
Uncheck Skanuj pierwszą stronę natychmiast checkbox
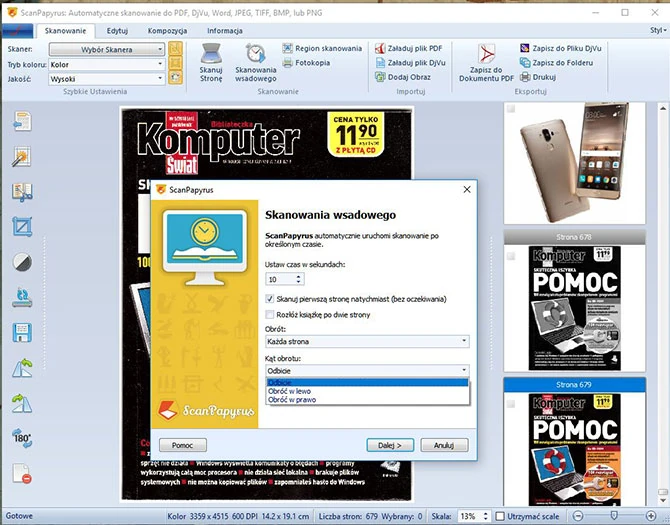pyautogui.click(x=270, y=299)
